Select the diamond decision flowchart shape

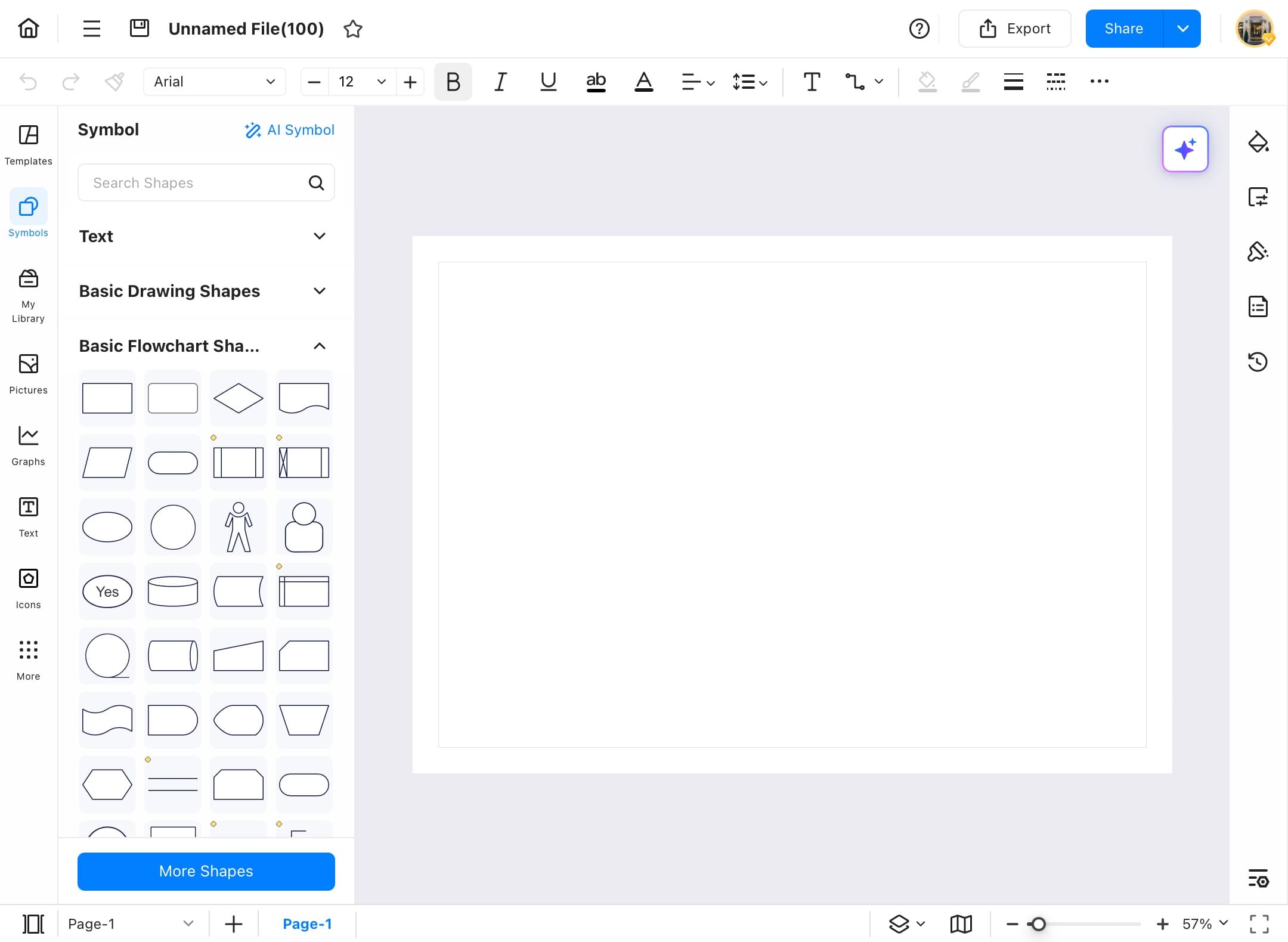[238, 398]
